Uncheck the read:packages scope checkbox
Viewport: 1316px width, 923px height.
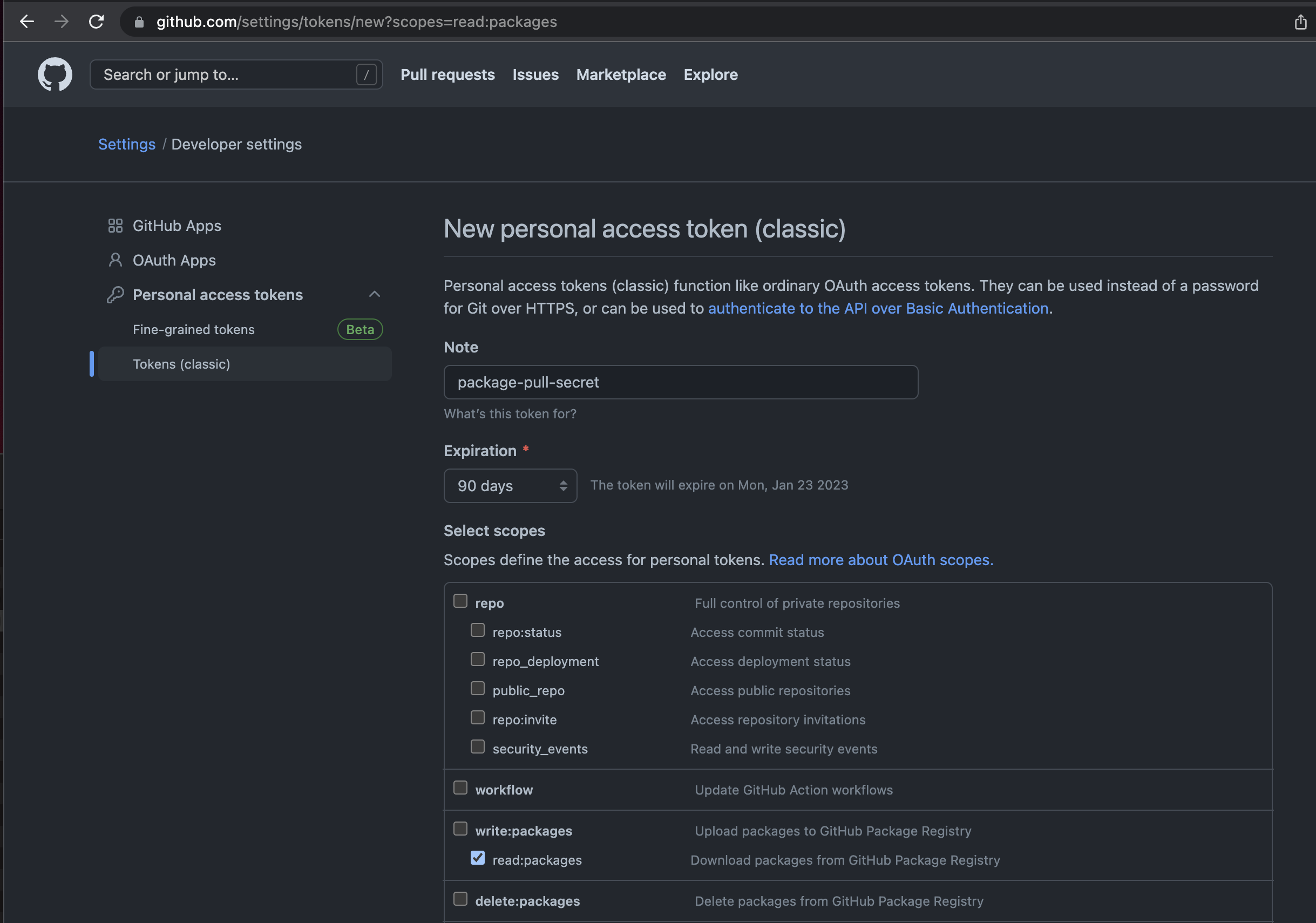[478, 858]
